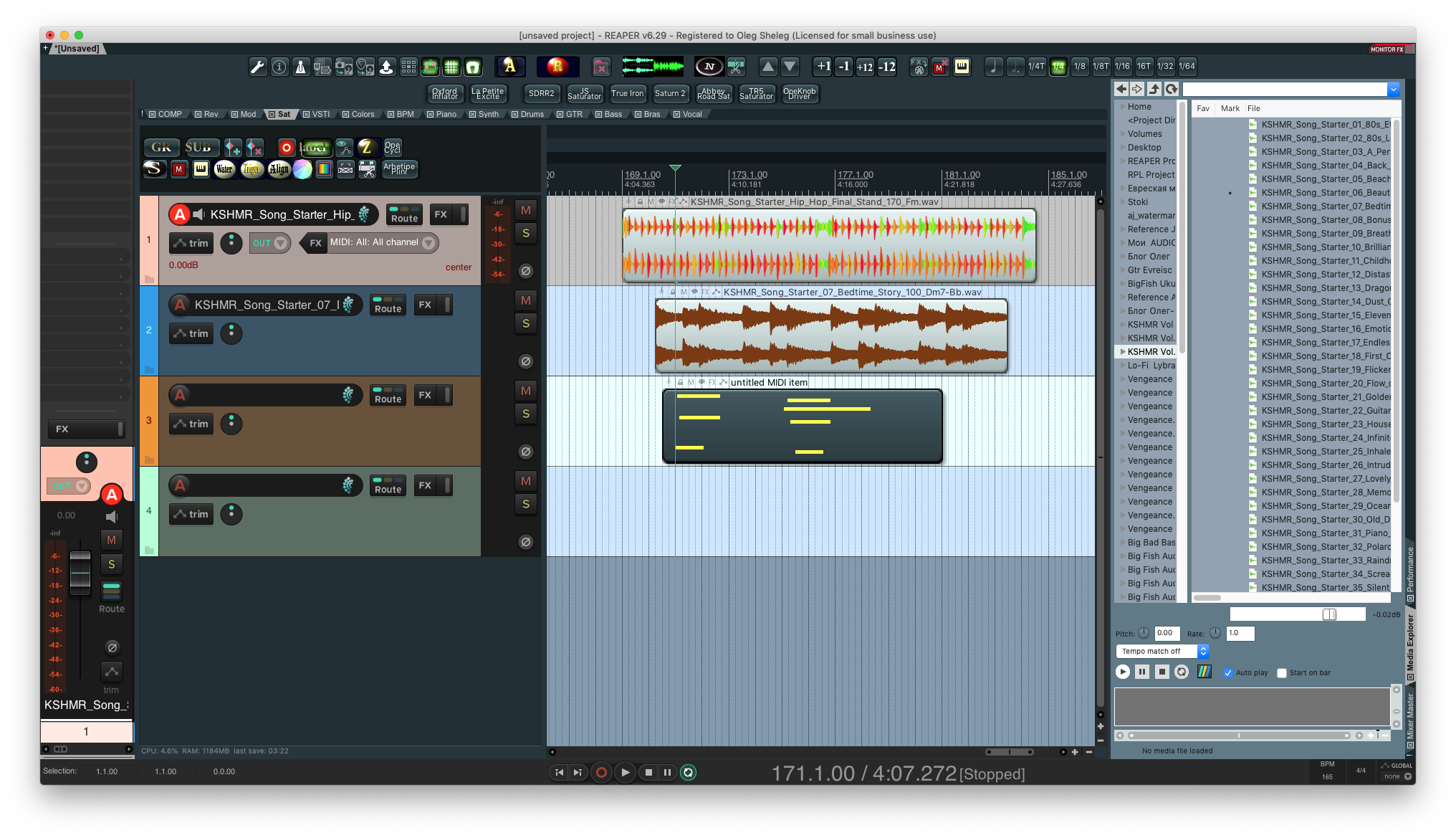Screen dimensions: 1456x838
Task: Mute track 2 KSHMR_Song_Starter_07
Action: pos(526,301)
